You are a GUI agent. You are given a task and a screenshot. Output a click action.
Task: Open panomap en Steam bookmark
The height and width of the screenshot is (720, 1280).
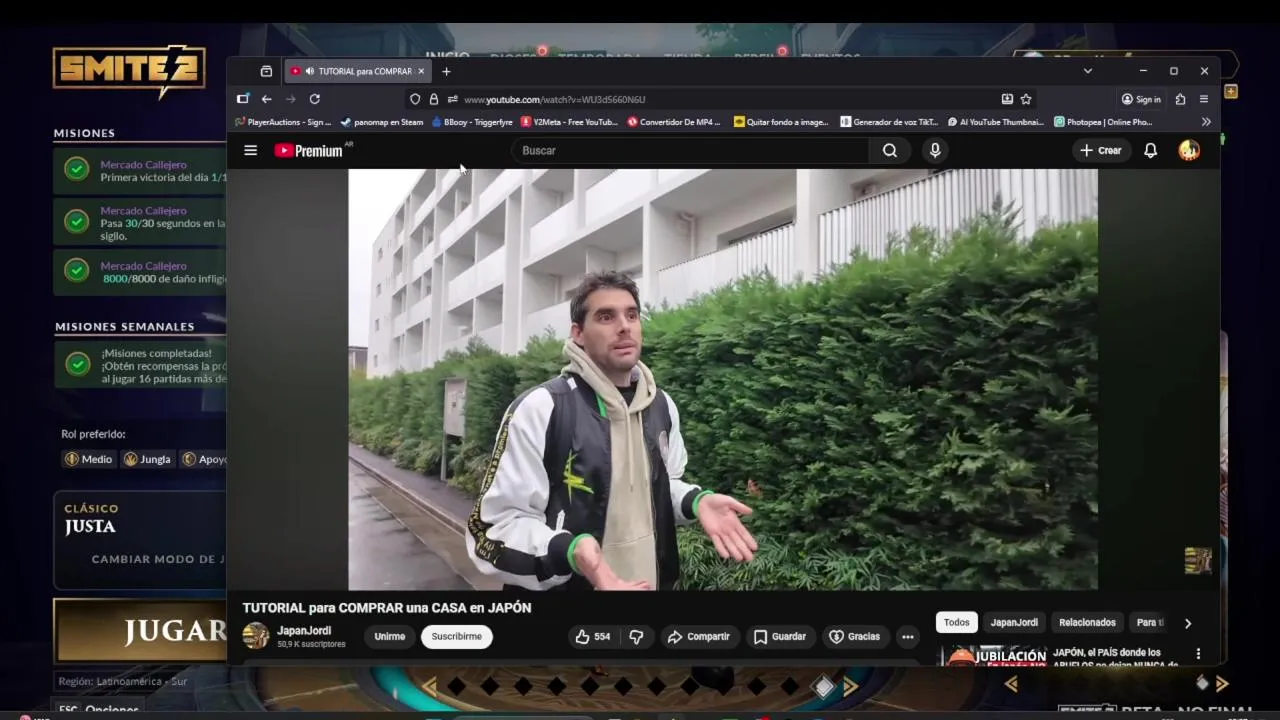382,122
